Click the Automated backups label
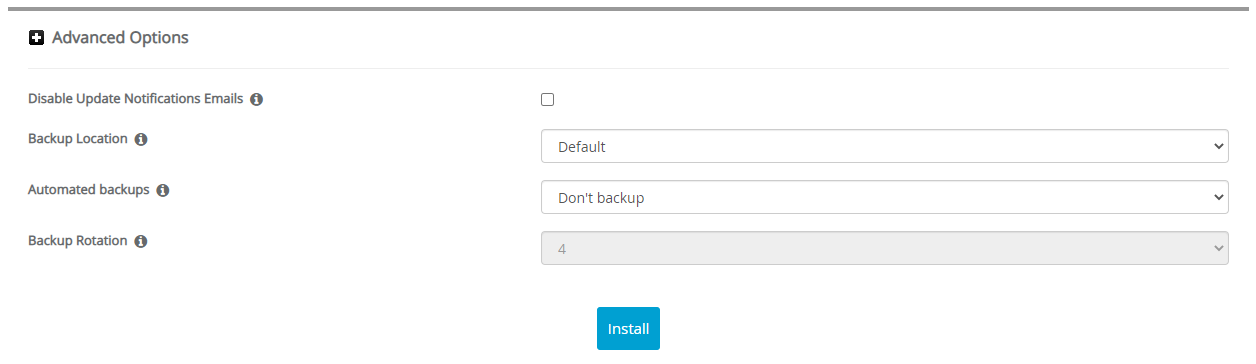This screenshot has height=364, width=1256. point(89,189)
